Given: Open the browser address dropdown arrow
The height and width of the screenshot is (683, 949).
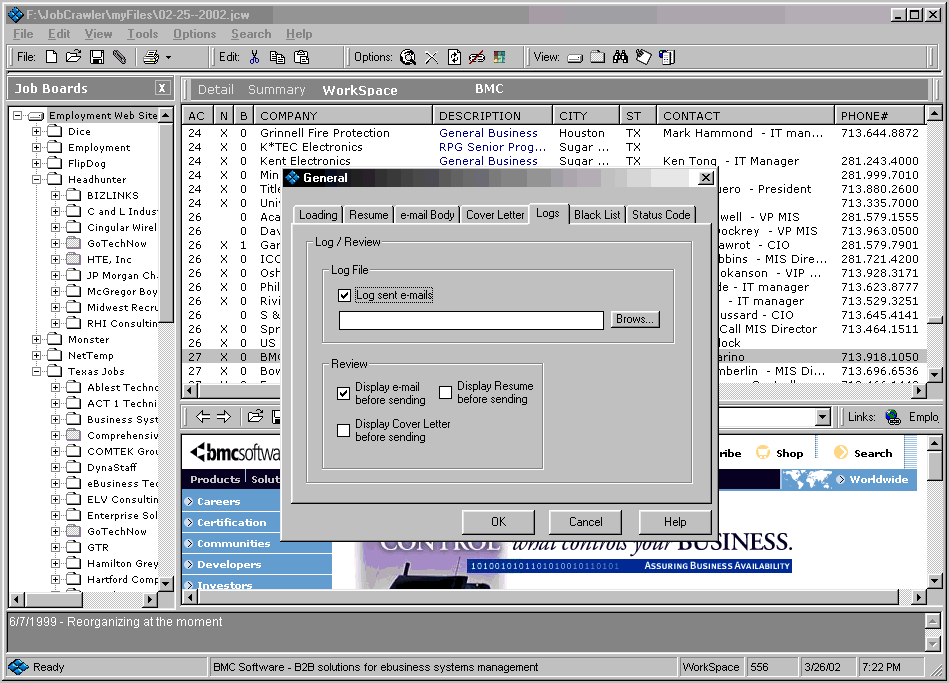Looking at the screenshot, I should 823,417.
